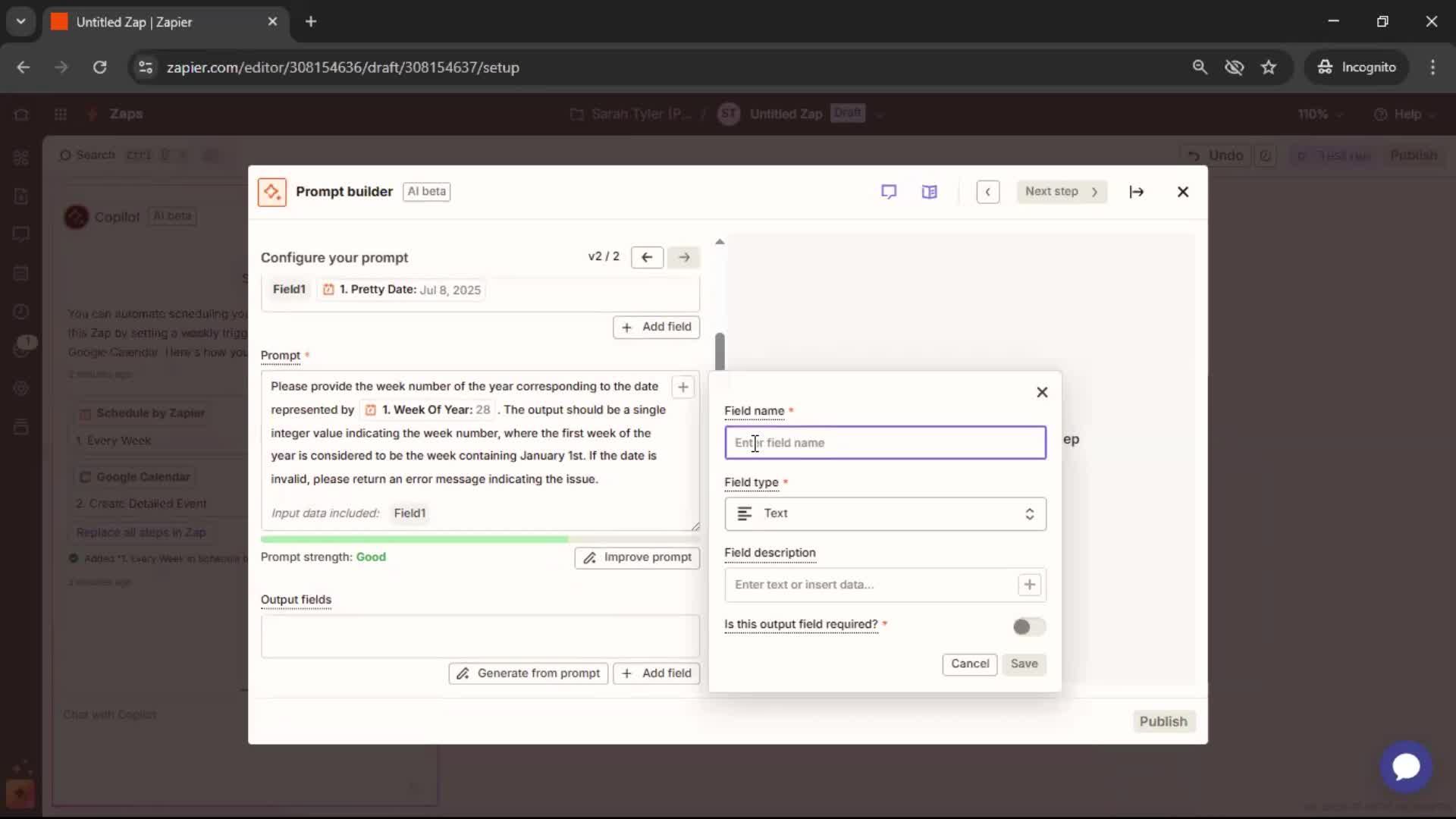1456x819 pixels.
Task: Click Replace all steps in Zap
Action: pyautogui.click(x=141, y=532)
